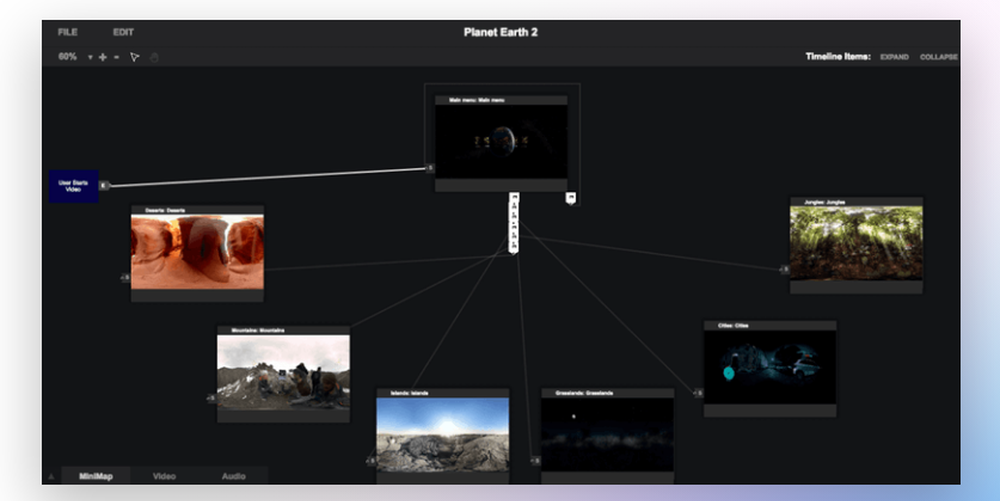Viewport: 1000px width, 501px height.
Task: Click the Deserts node footer bar
Action: pyautogui.click(x=197, y=295)
